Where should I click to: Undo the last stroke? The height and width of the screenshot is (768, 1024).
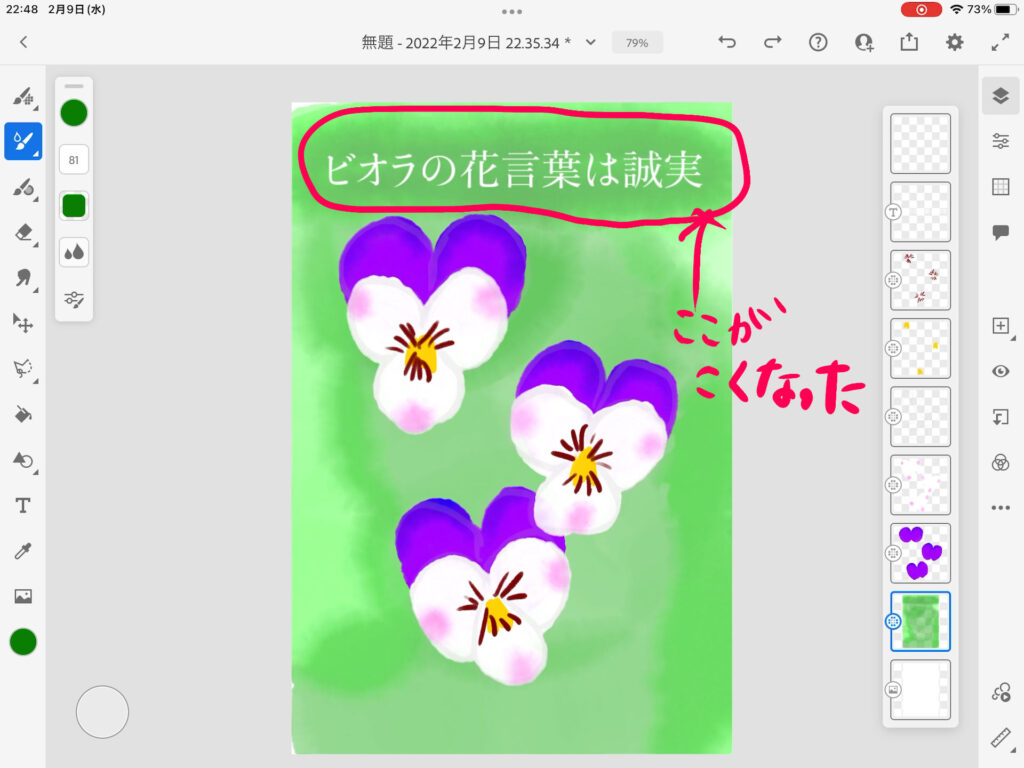coord(727,42)
